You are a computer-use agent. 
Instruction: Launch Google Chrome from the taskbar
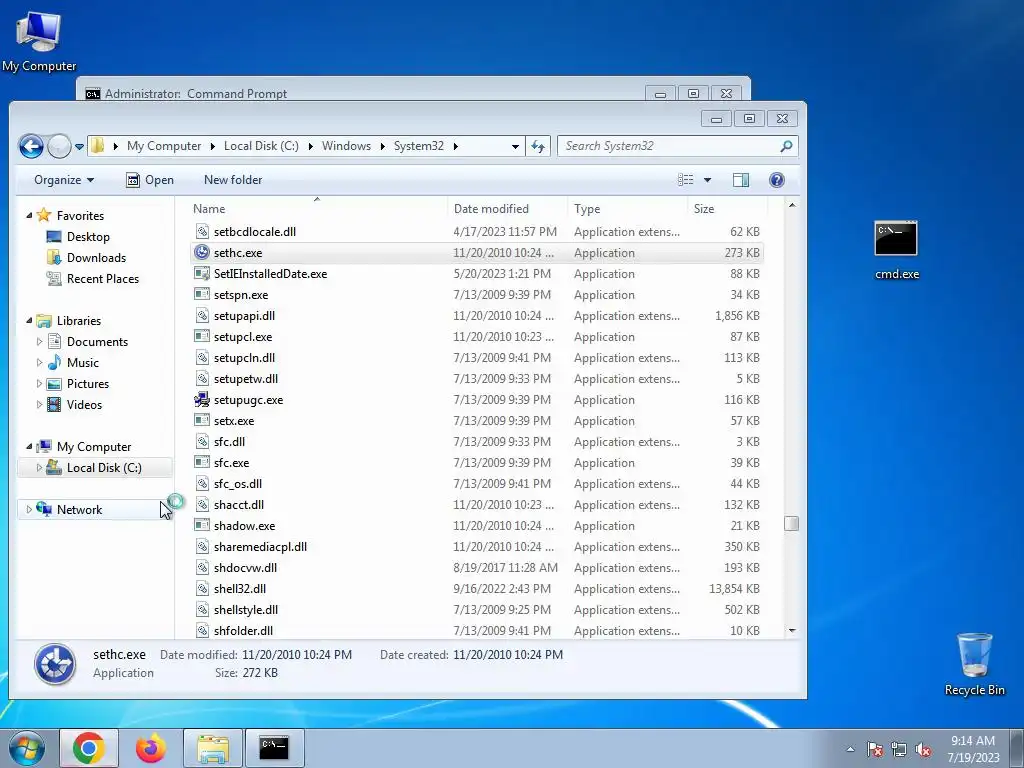coord(89,748)
